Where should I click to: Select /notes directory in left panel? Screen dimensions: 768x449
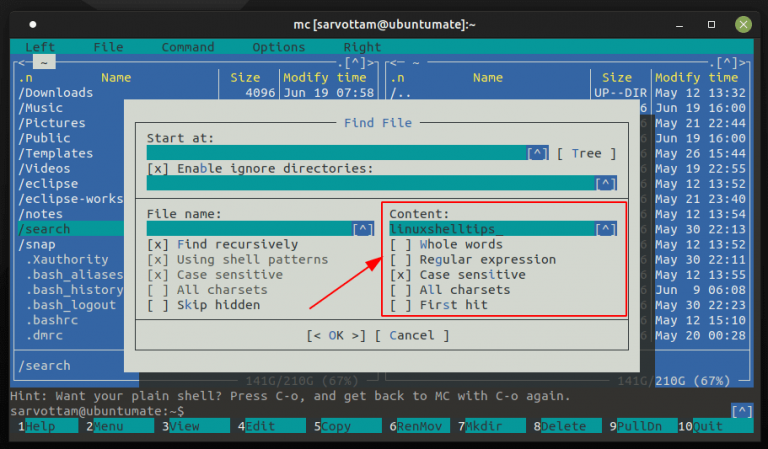click(40, 214)
